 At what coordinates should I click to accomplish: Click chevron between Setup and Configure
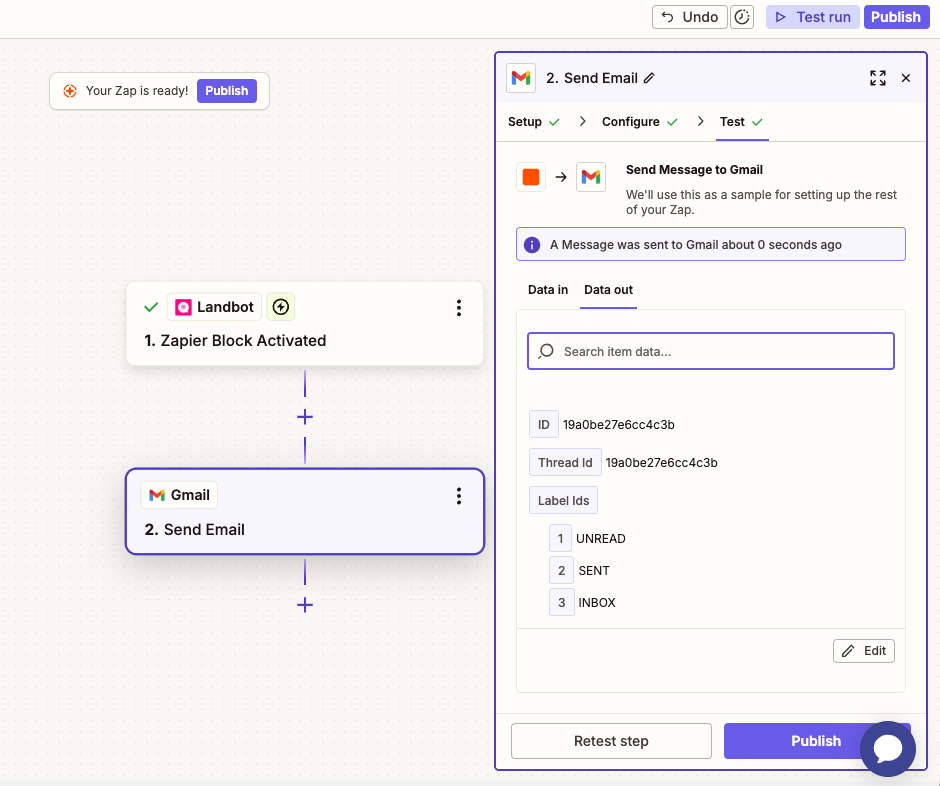click(x=582, y=122)
